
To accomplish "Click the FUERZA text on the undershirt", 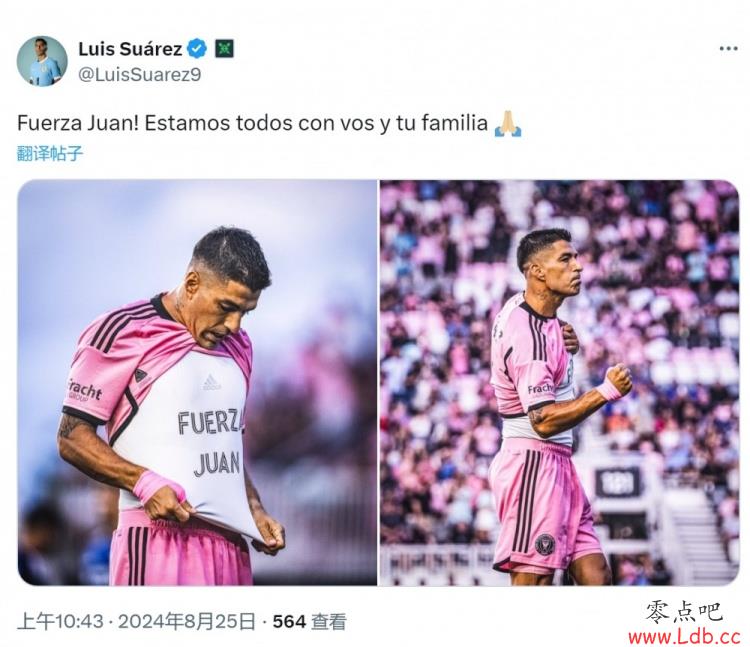I will (210, 421).
